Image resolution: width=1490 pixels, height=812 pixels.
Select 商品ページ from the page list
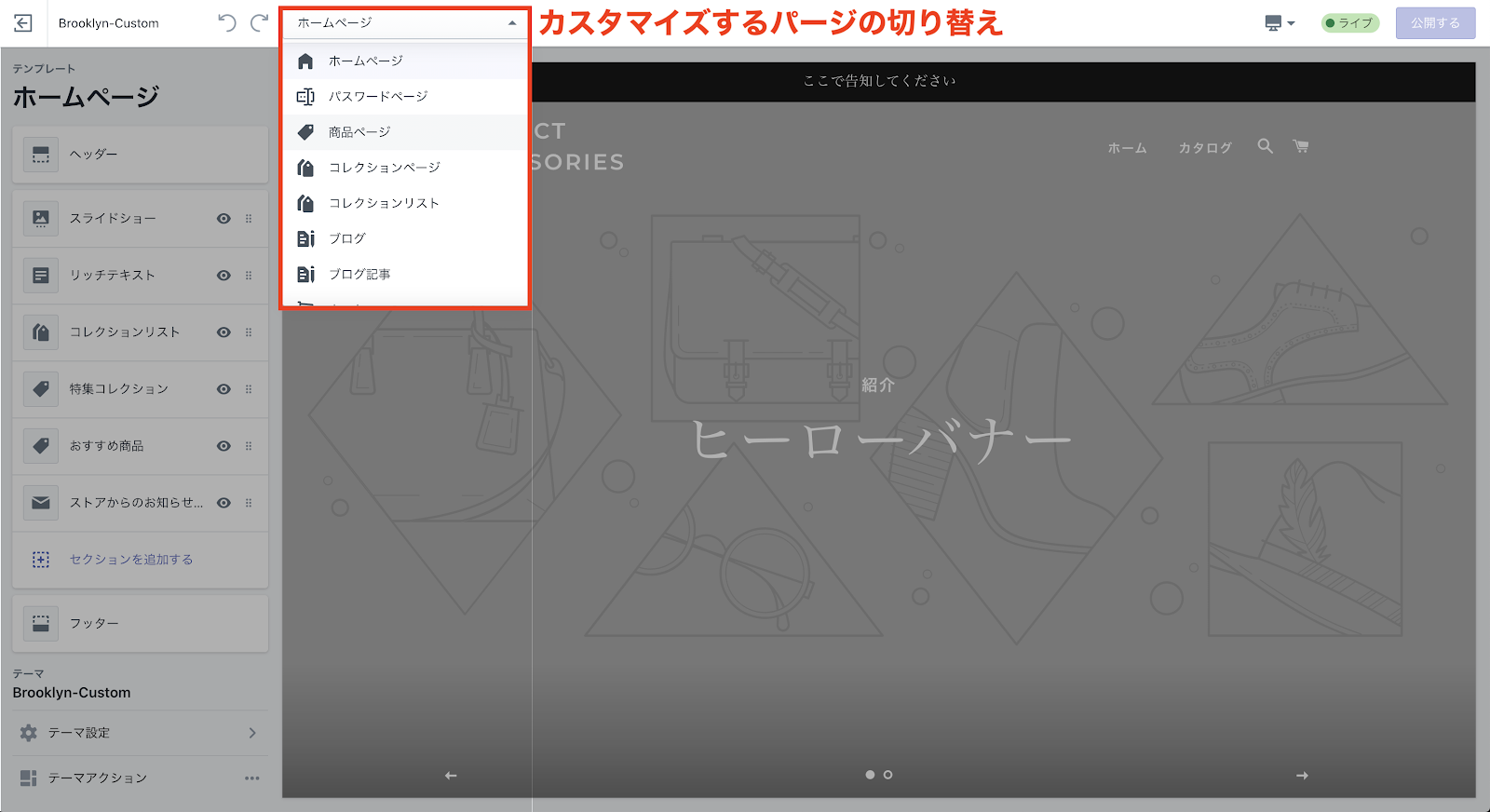pyautogui.click(x=359, y=132)
